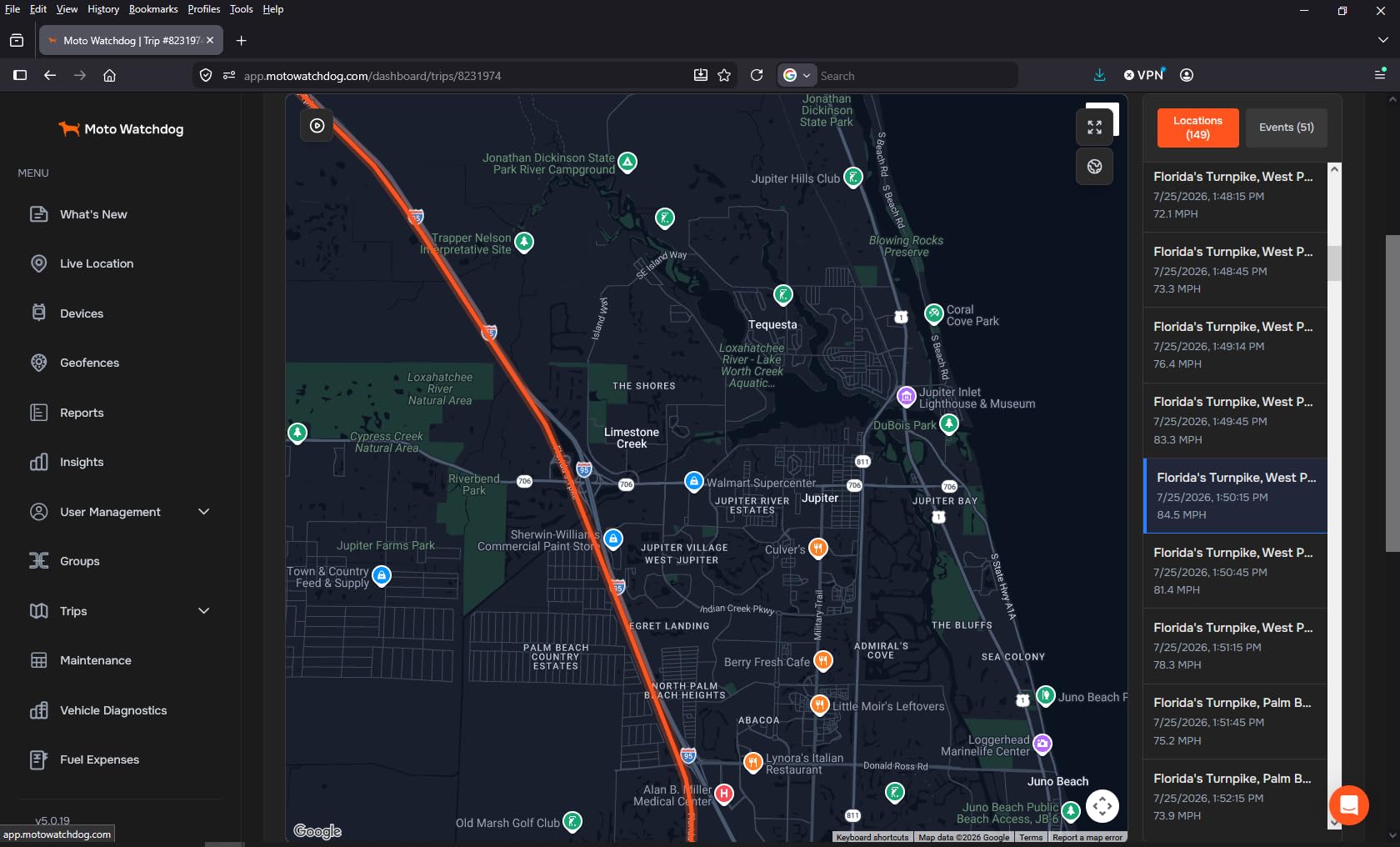Image resolution: width=1400 pixels, height=847 pixels.
Task: Select the Events (51) tab
Action: (1286, 128)
